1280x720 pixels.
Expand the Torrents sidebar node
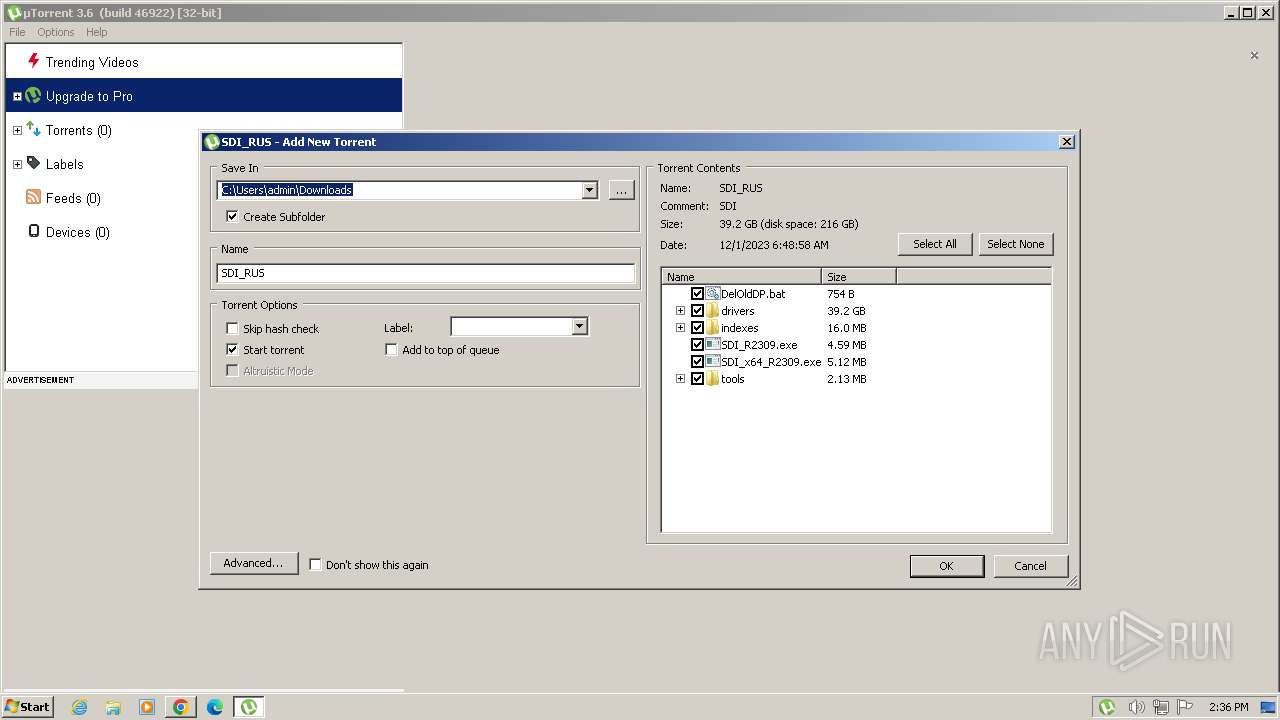pyautogui.click(x=17, y=130)
